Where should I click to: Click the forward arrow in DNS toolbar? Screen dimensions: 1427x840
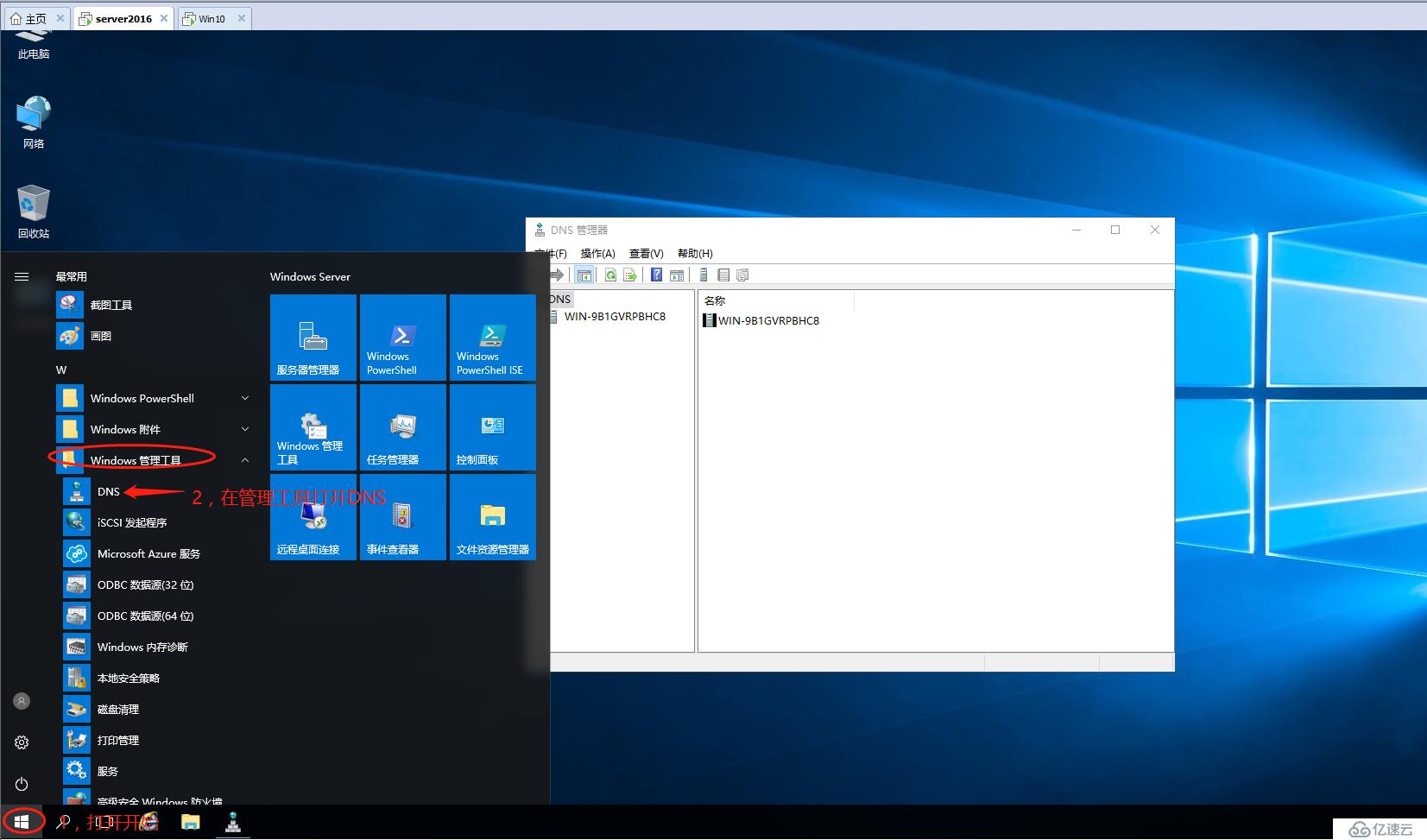tap(558, 275)
